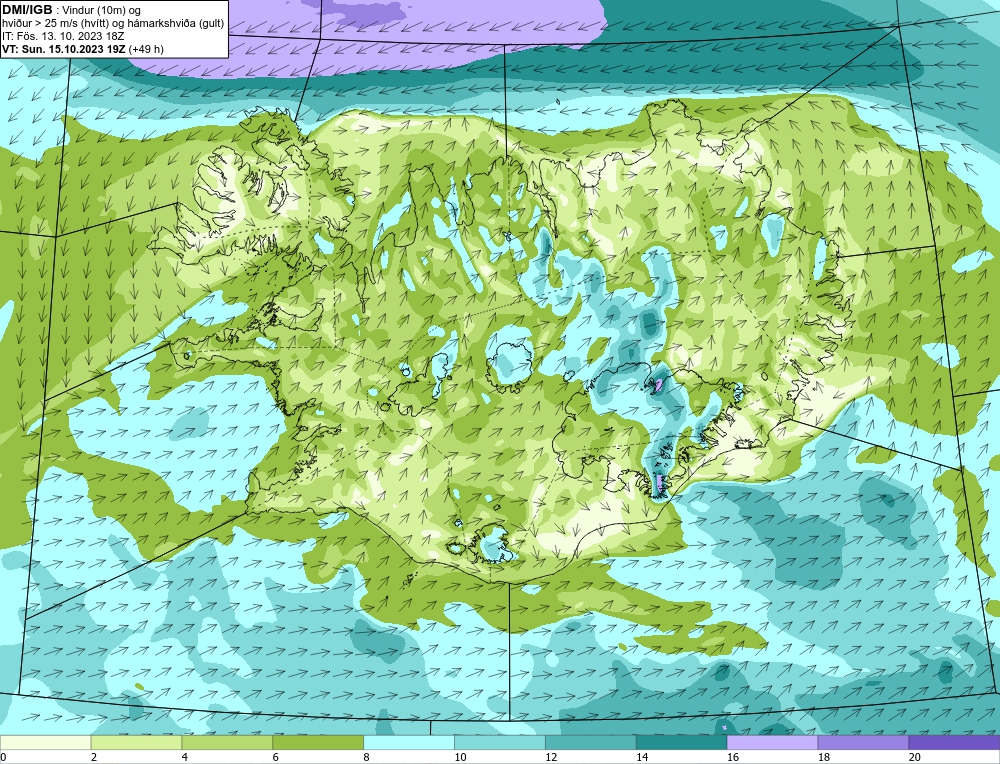Click the violet 18–20 m/s legend swatch

[x=864, y=742]
